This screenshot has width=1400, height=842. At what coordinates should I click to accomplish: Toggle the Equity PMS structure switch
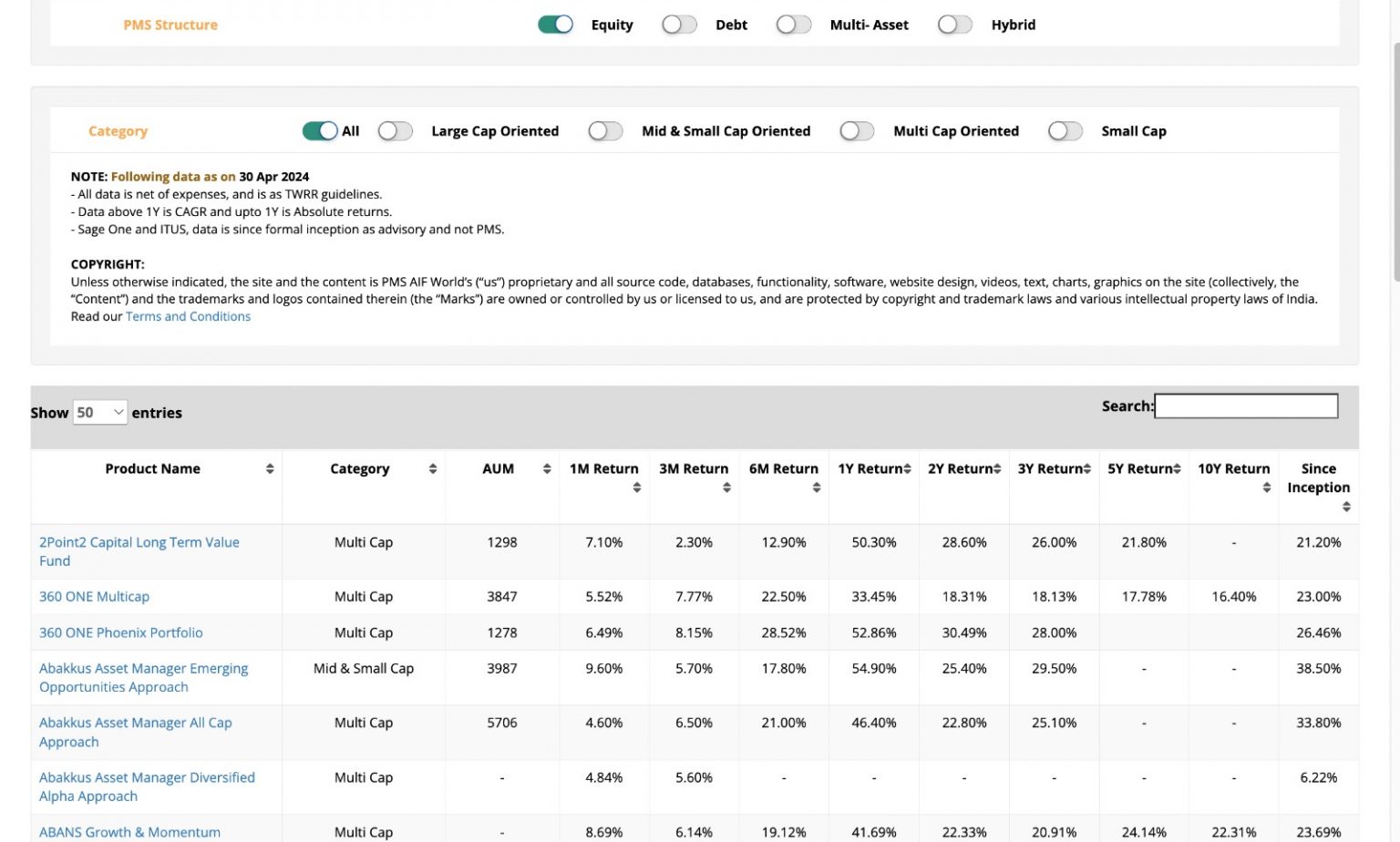[x=555, y=25]
